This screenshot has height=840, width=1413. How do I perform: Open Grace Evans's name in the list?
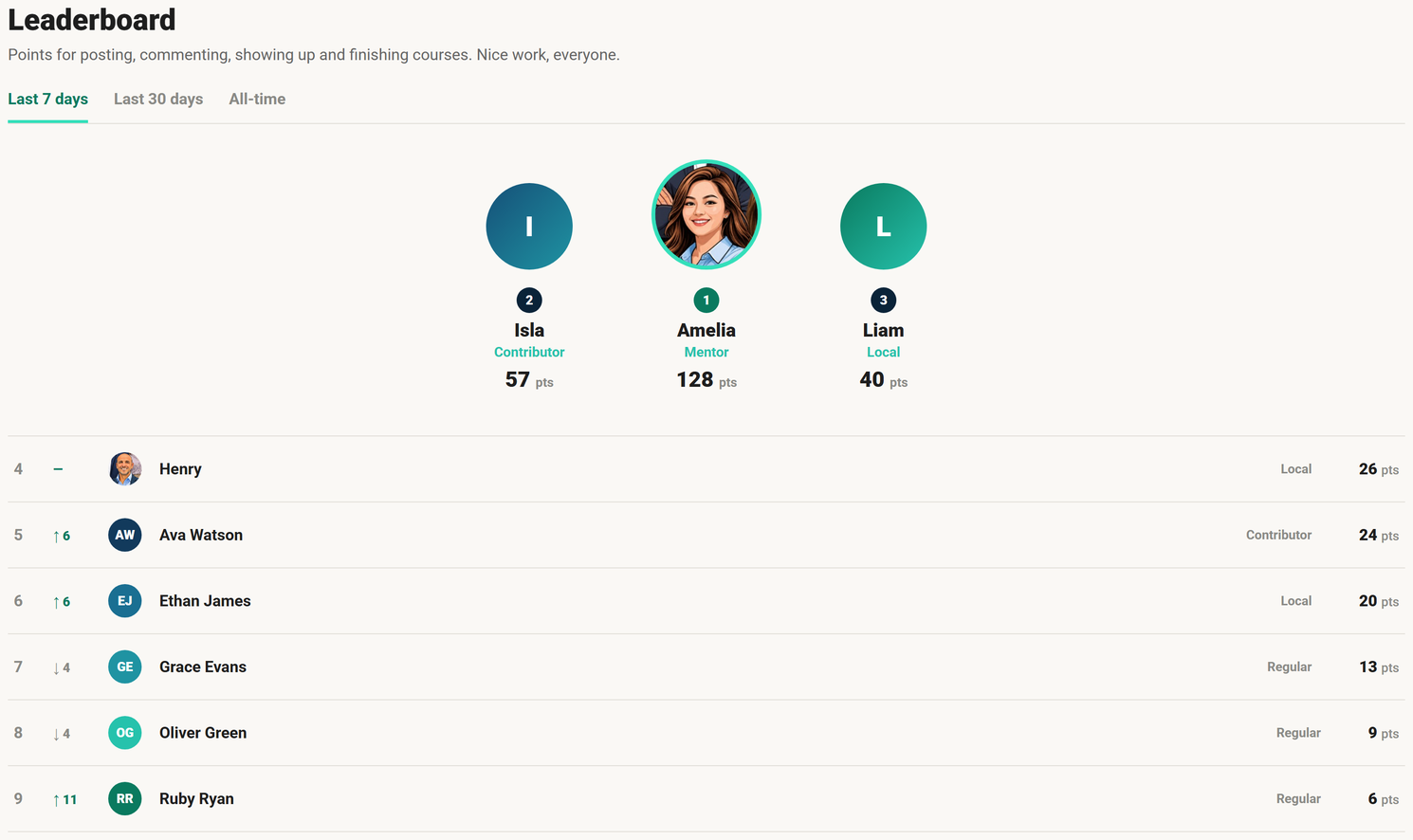(x=203, y=667)
